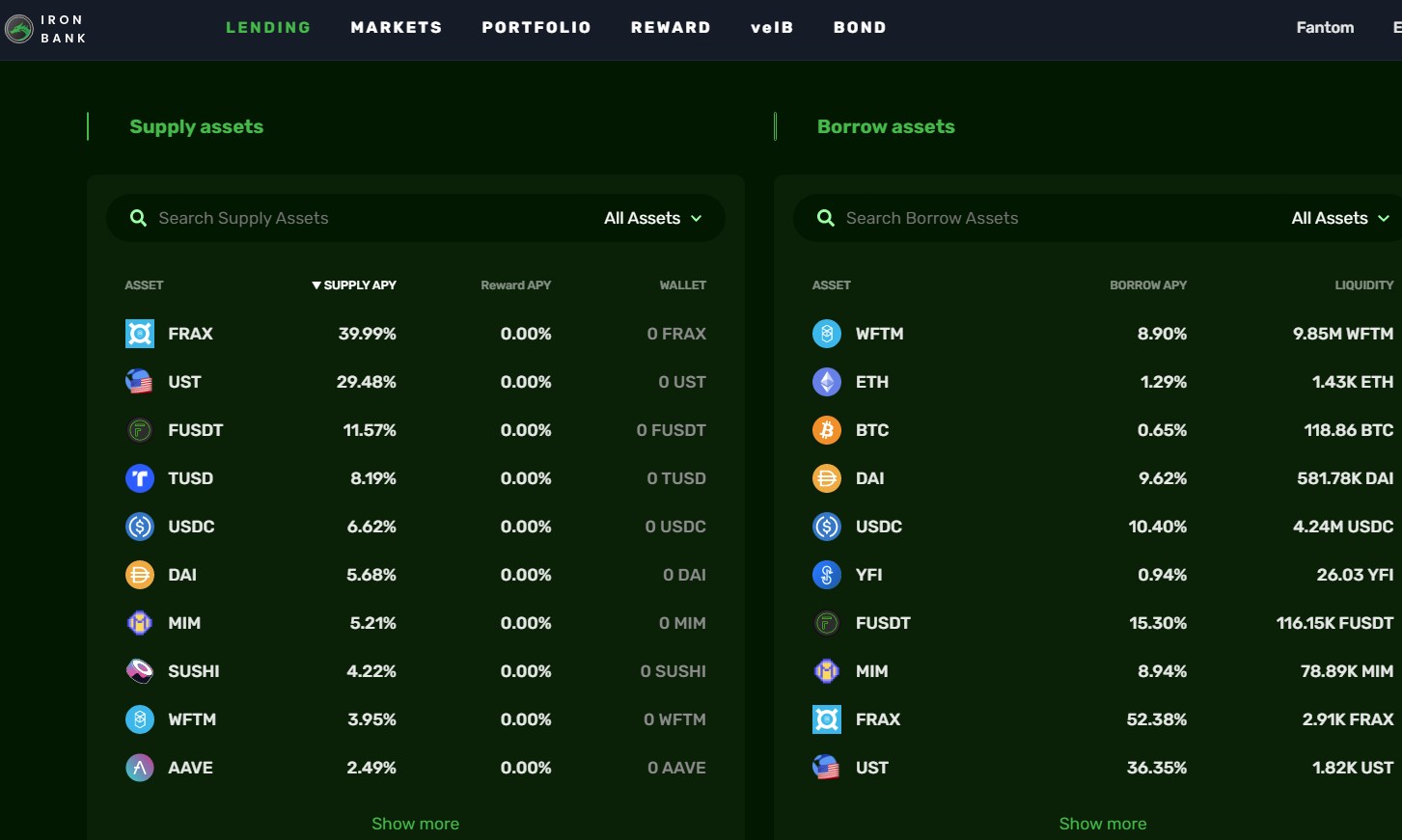Click the ETH borrow APY 1.29%
Image resolution: width=1402 pixels, height=840 pixels.
coord(1164,382)
